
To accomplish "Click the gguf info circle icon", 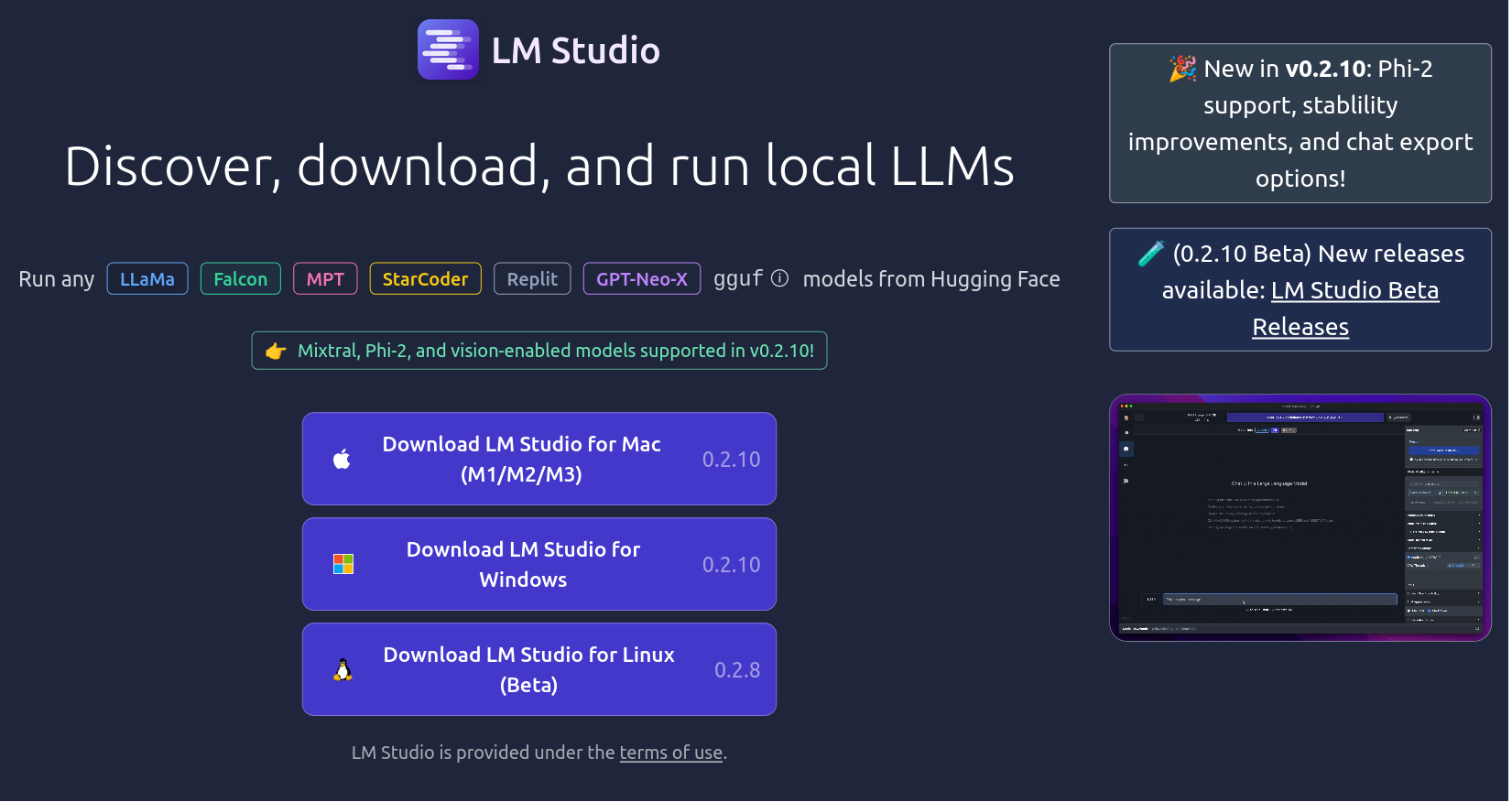I will click(x=779, y=278).
